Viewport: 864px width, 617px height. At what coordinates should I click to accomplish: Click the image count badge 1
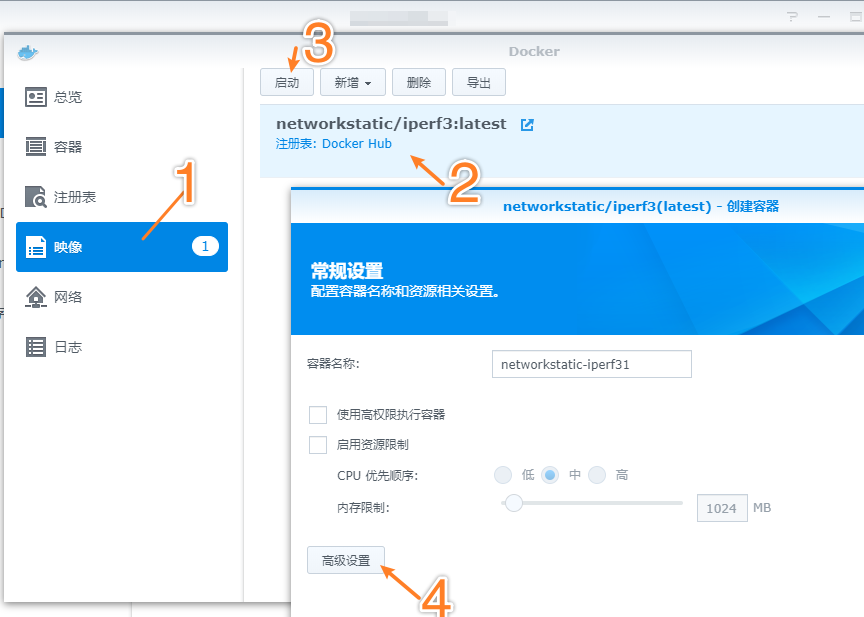point(205,246)
